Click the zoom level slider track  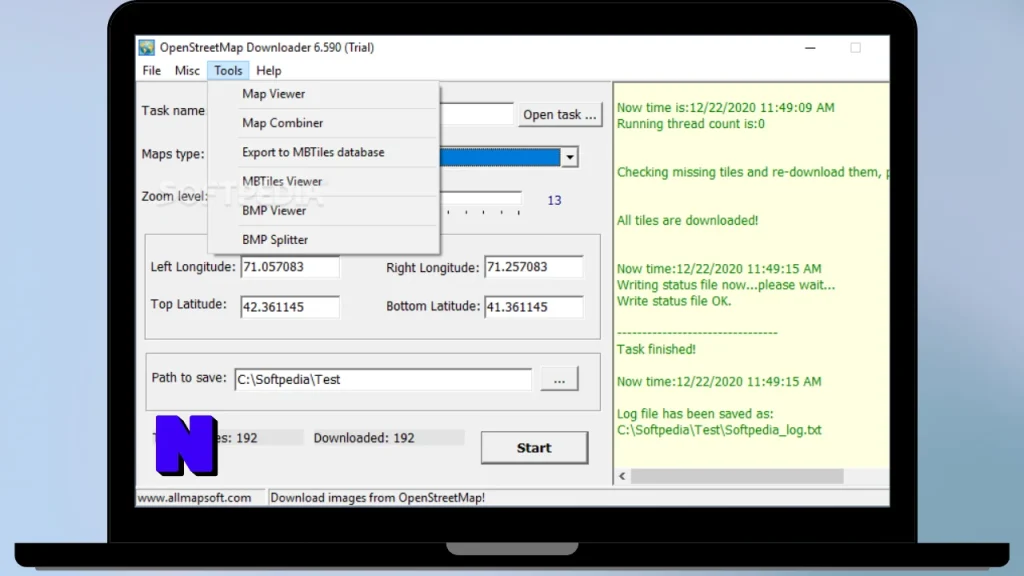coord(481,198)
